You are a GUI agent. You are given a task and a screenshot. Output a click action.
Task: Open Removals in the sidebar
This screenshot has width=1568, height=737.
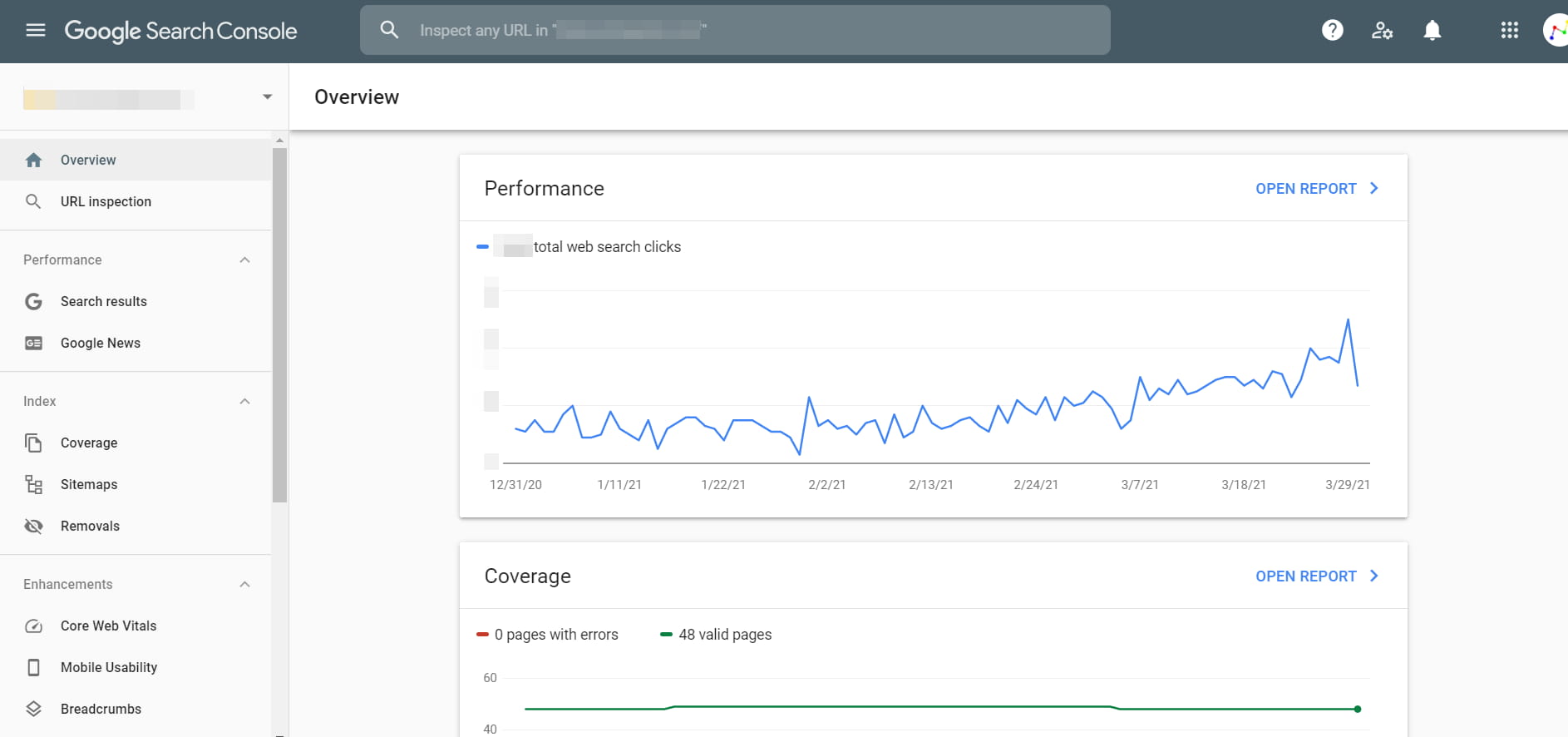point(136,526)
